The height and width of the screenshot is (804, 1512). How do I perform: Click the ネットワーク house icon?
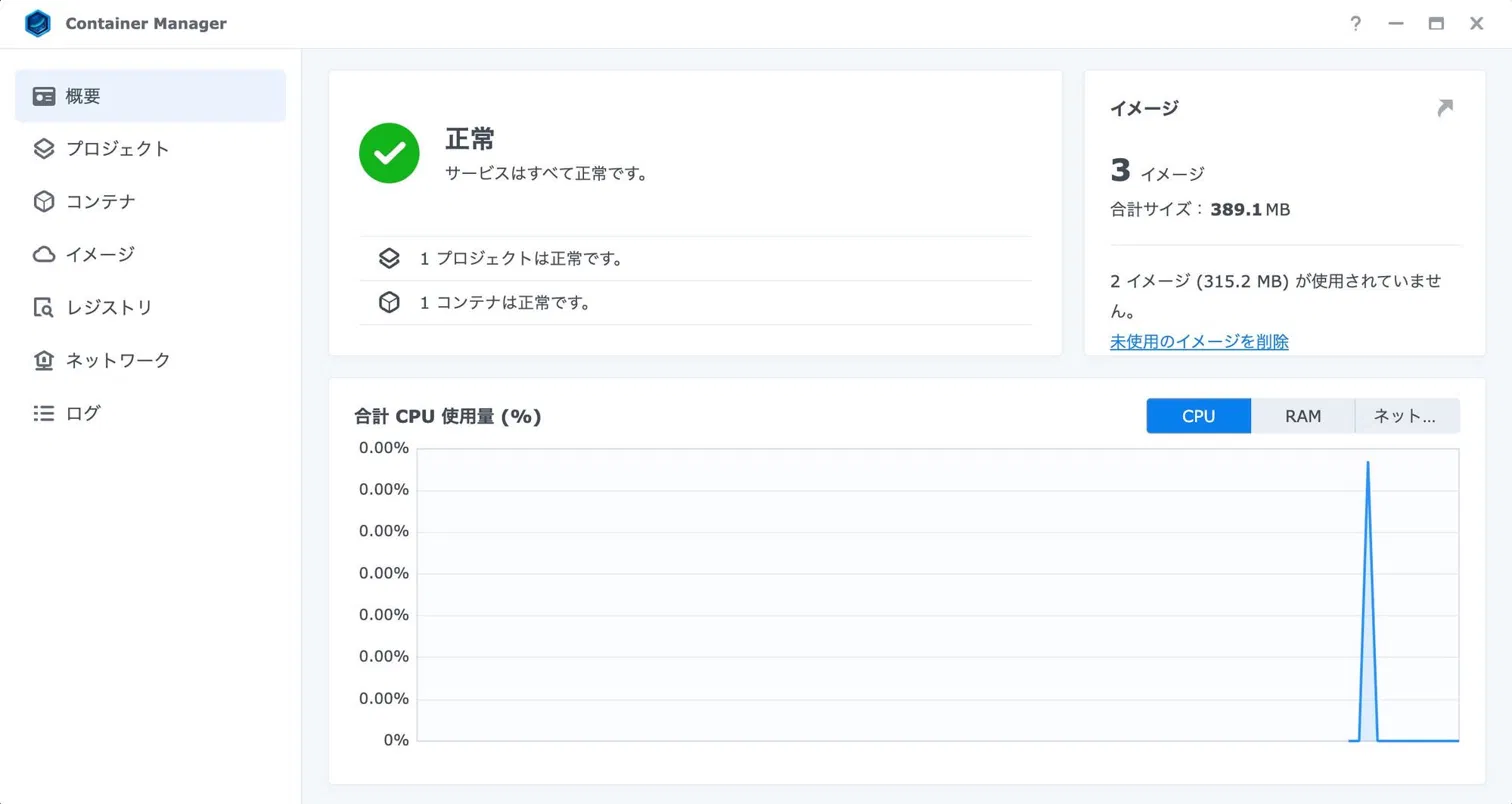[x=44, y=360]
